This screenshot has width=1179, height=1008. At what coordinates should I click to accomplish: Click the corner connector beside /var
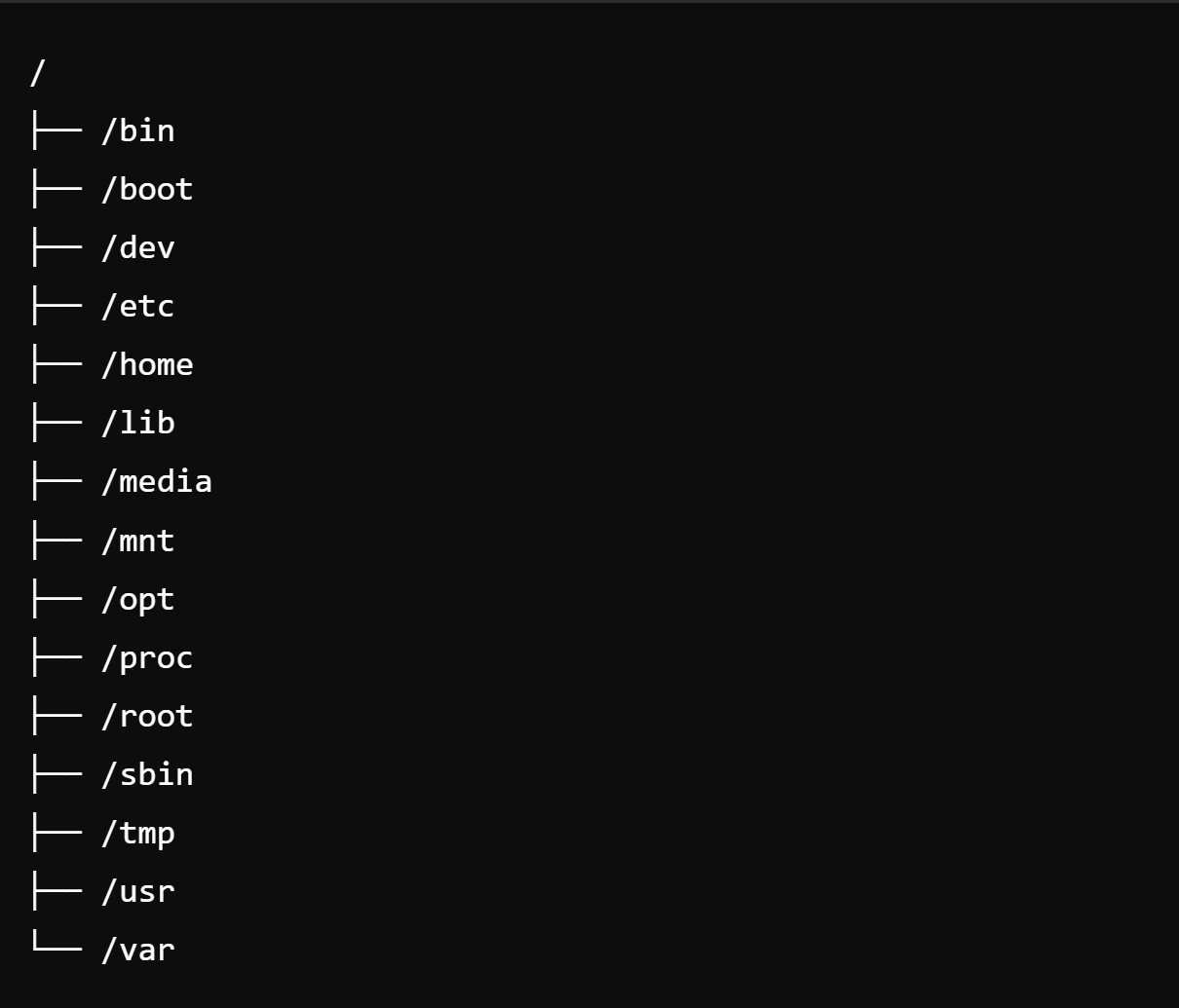[56, 948]
